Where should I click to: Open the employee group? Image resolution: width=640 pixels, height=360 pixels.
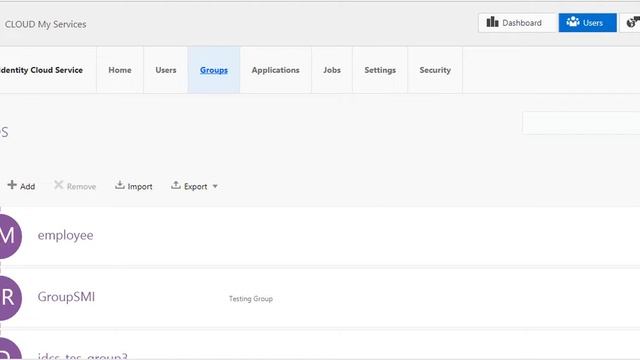pyautogui.click(x=65, y=236)
